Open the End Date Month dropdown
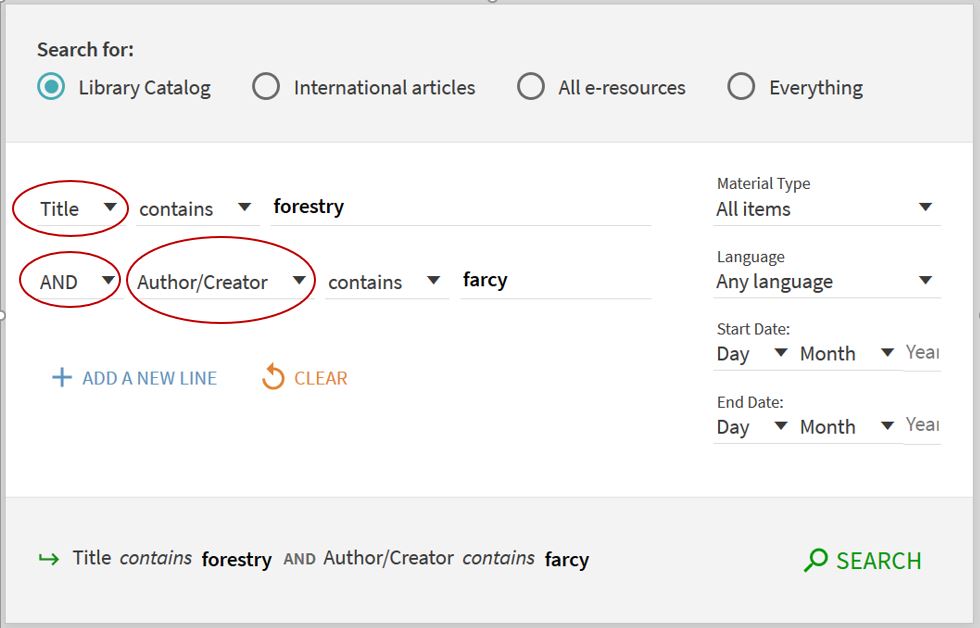Viewport: 980px width, 628px height. (846, 427)
